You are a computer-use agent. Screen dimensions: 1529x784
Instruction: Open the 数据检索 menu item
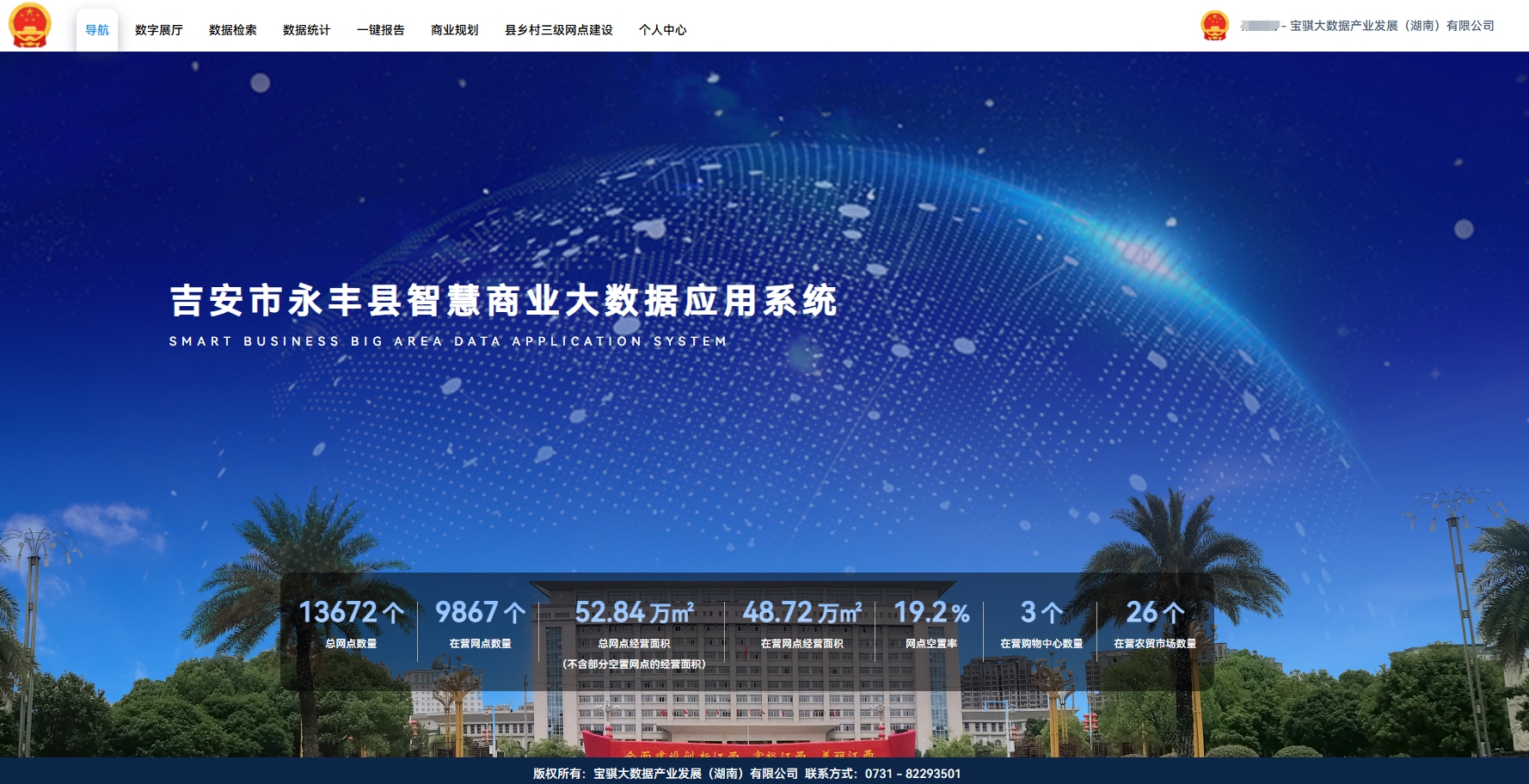[233, 30]
